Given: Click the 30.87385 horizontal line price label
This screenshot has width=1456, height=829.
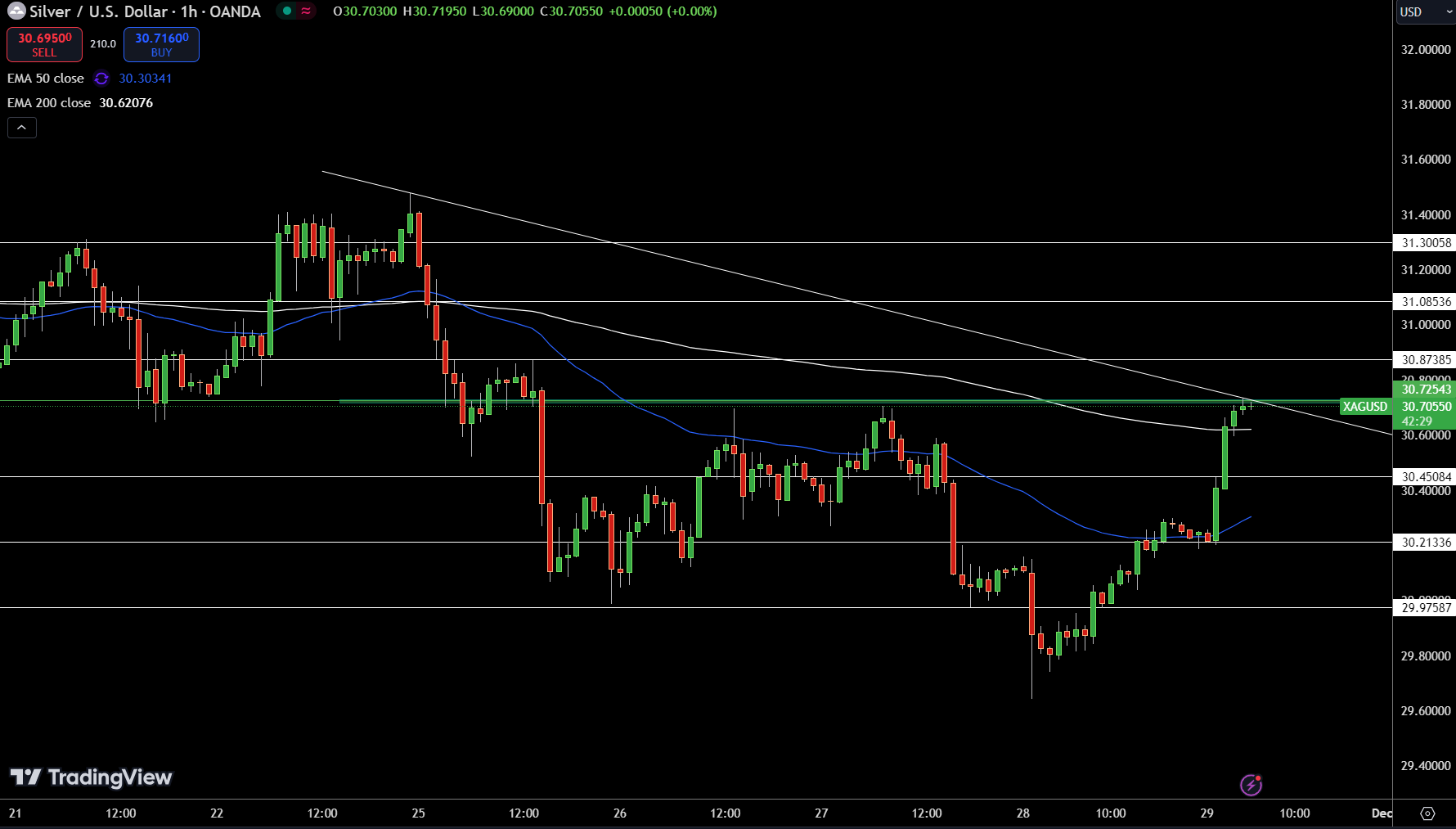Looking at the screenshot, I should click(x=1426, y=360).
